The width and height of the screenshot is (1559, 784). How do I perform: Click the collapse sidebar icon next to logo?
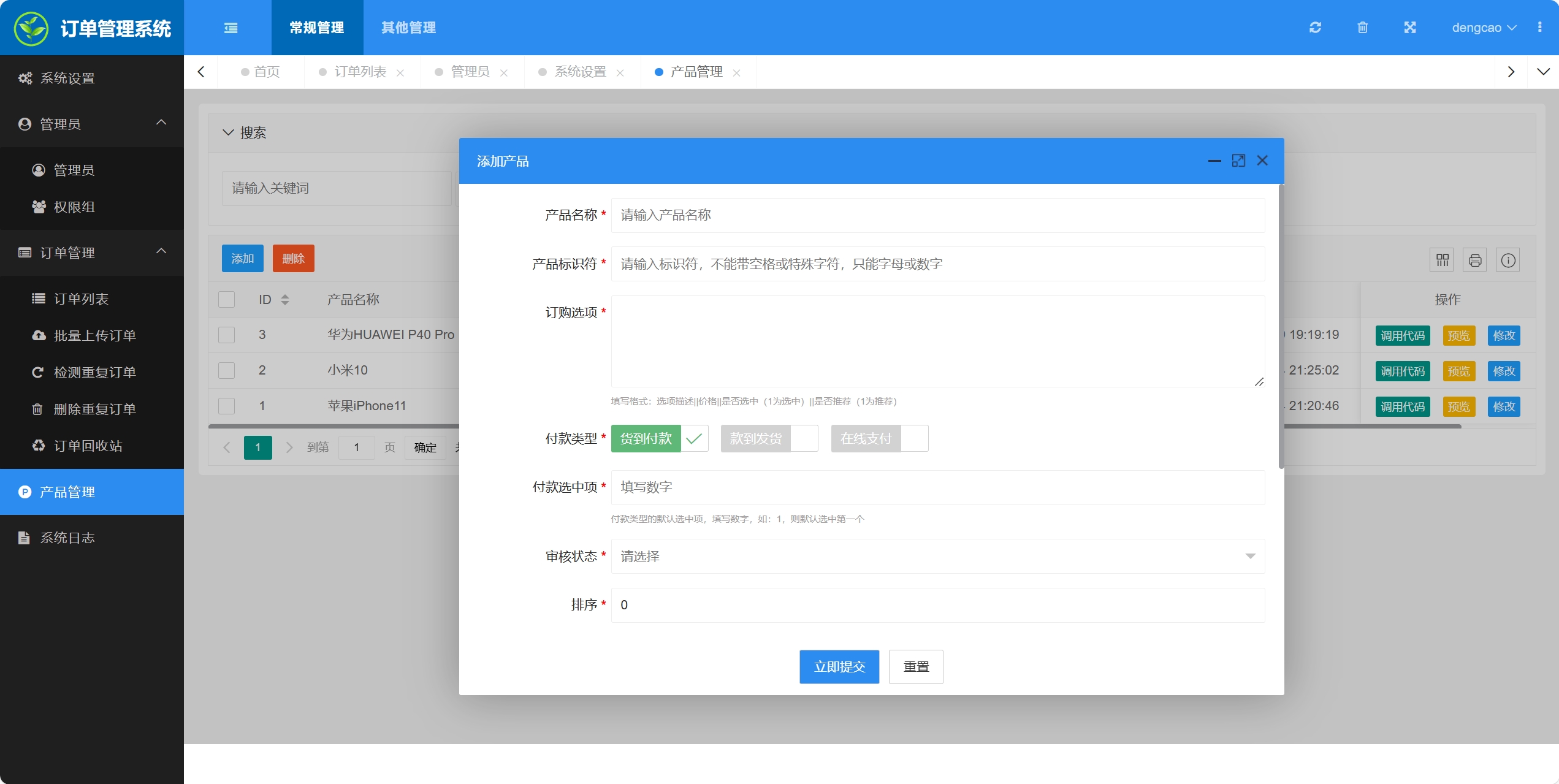point(231,28)
